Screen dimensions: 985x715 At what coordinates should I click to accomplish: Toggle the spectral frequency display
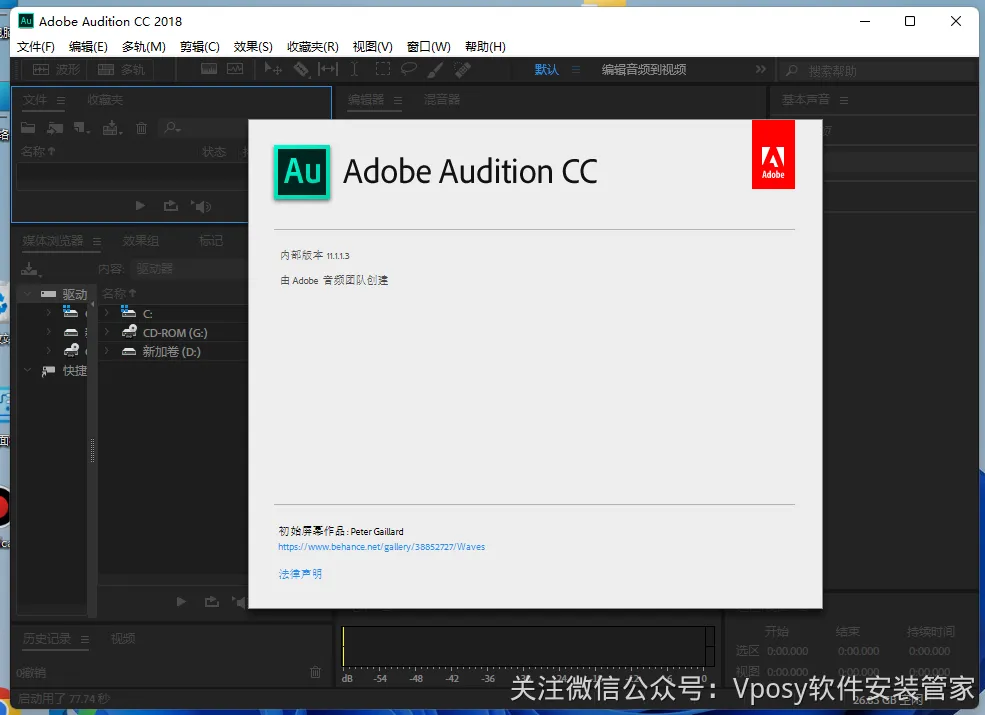[x=209, y=69]
